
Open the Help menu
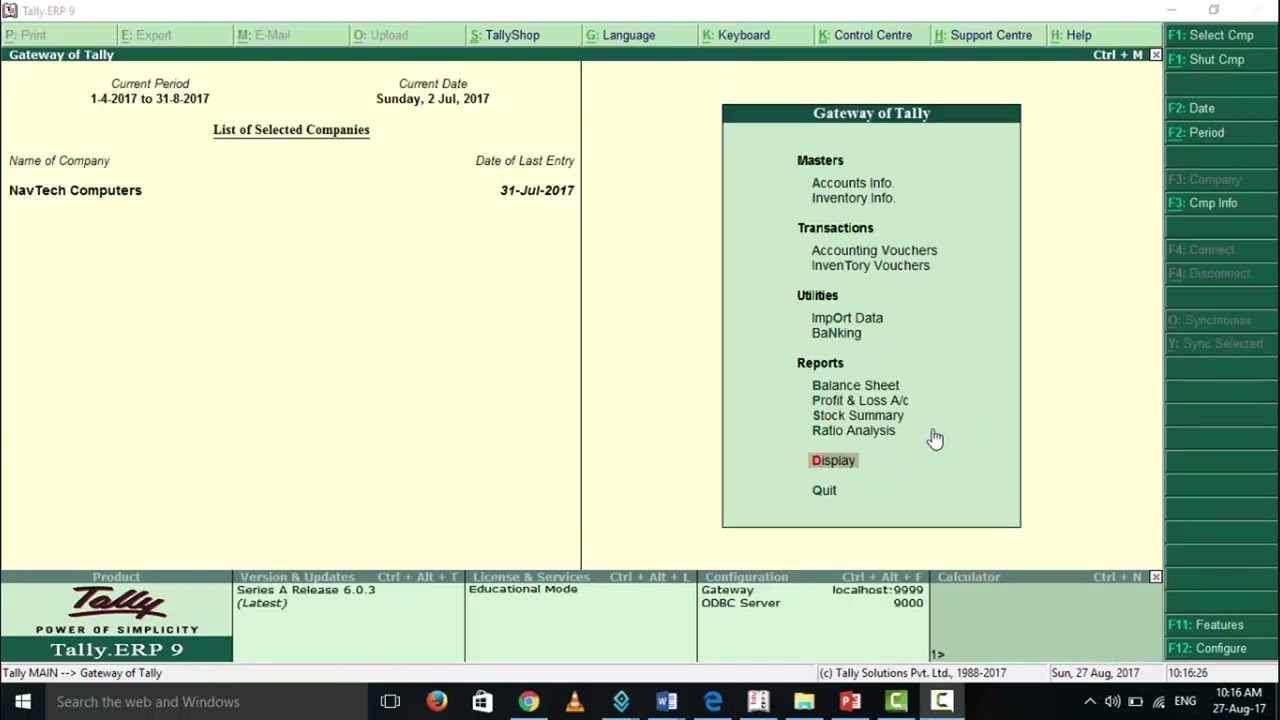click(x=1071, y=35)
